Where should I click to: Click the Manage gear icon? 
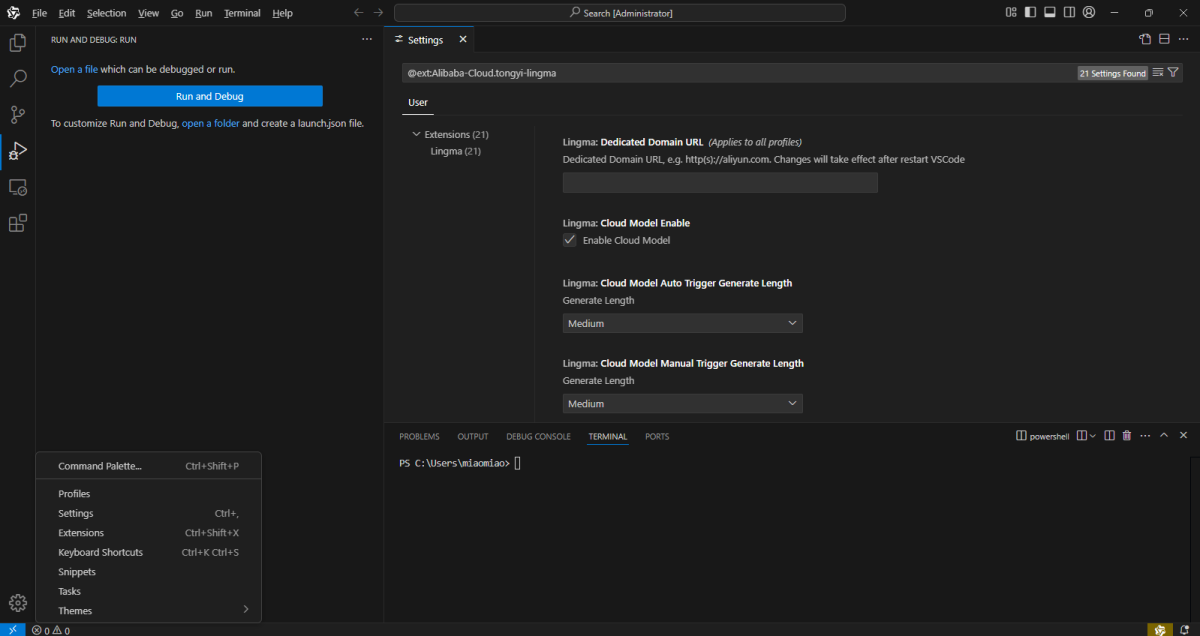pyautogui.click(x=17, y=602)
